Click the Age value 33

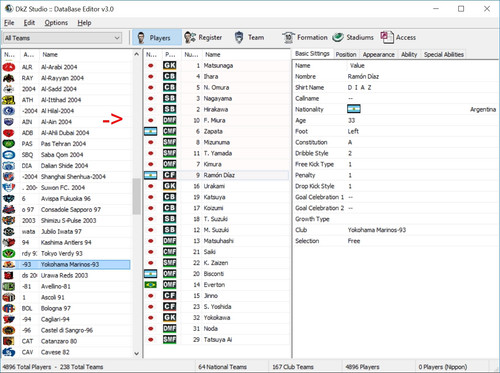(351, 120)
